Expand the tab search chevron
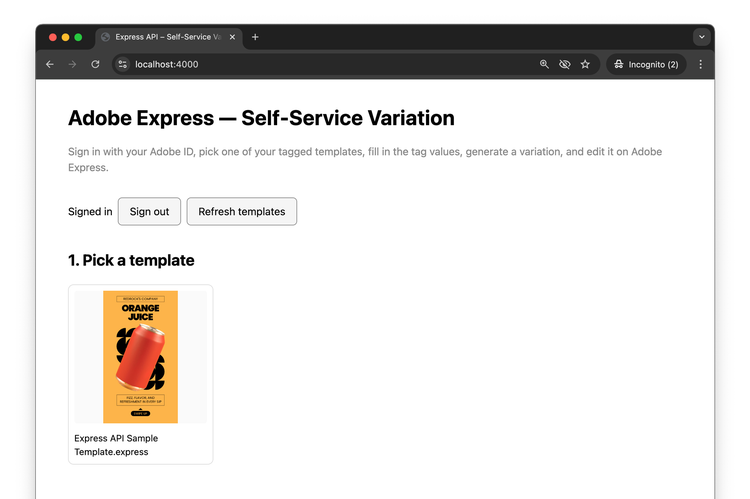The height and width of the screenshot is (499, 750). [701, 37]
